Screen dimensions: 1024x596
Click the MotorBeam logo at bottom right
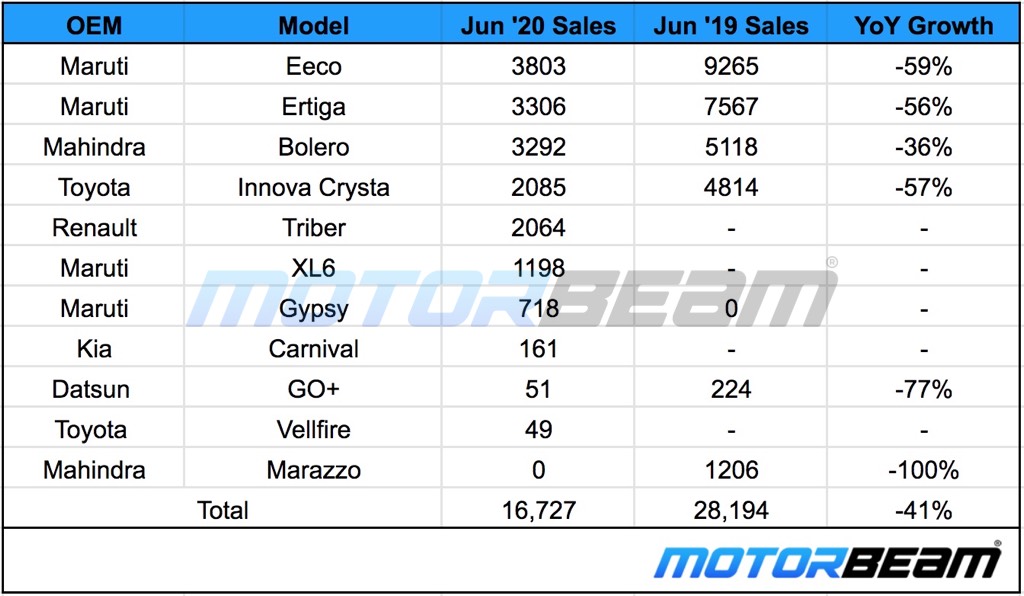click(x=827, y=562)
